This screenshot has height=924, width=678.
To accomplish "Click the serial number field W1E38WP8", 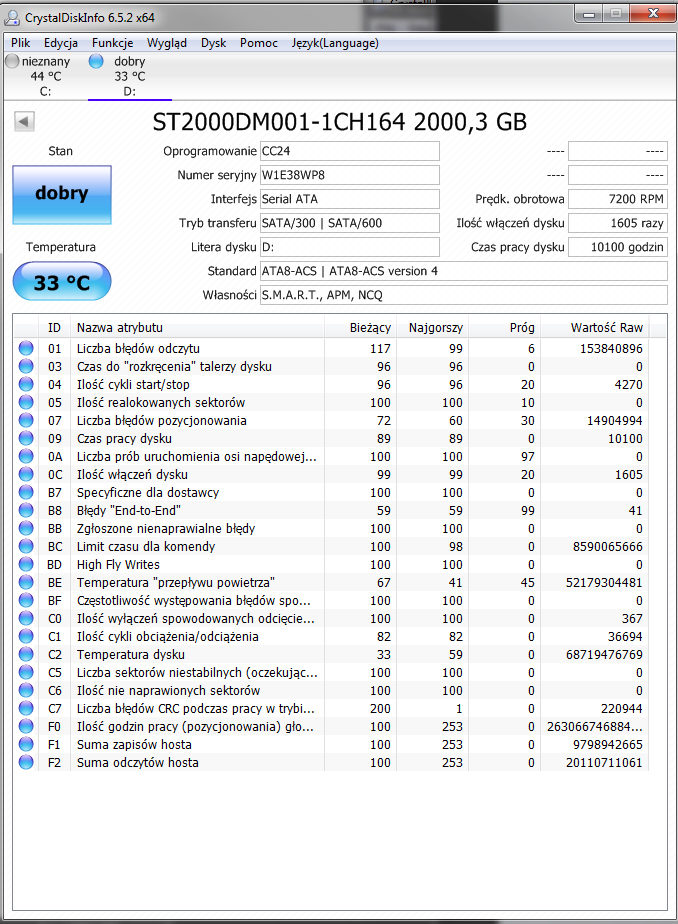I will pyautogui.click(x=350, y=175).
